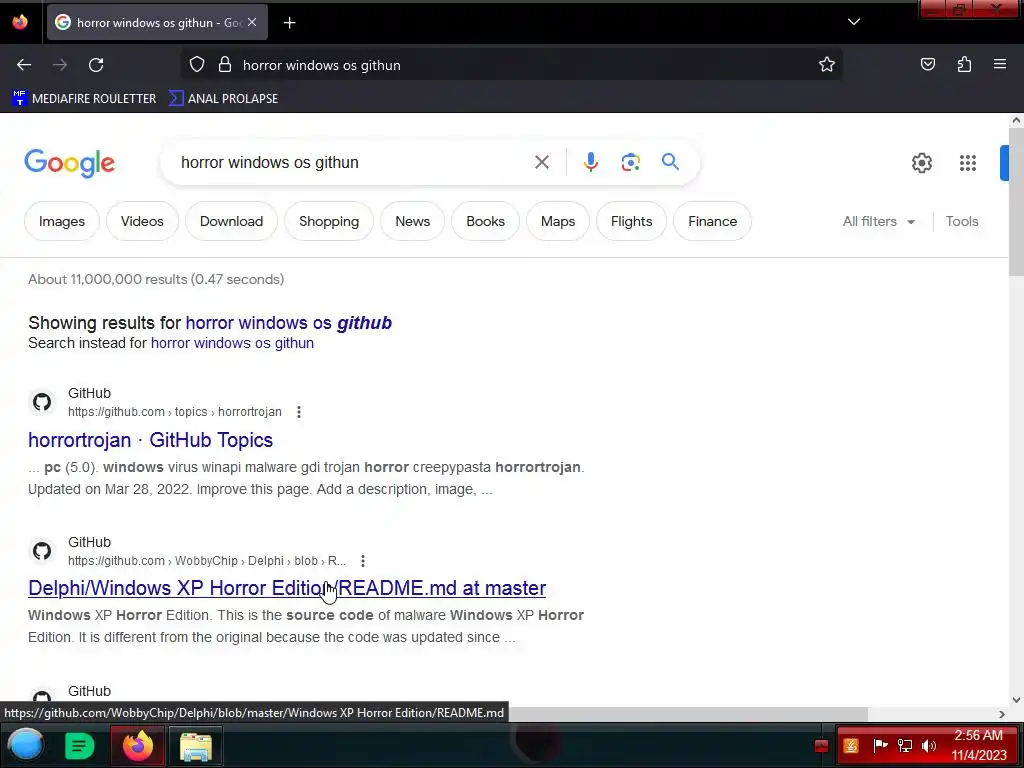The image size is (1024, 768).
Task: Select the Shopping filter
Action: [329, 221]
